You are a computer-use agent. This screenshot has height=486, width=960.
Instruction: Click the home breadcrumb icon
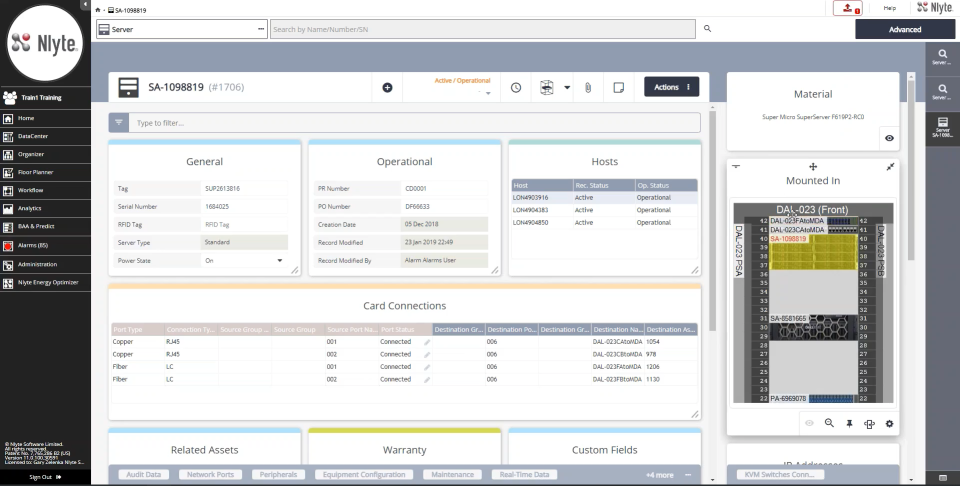(98, 10)
